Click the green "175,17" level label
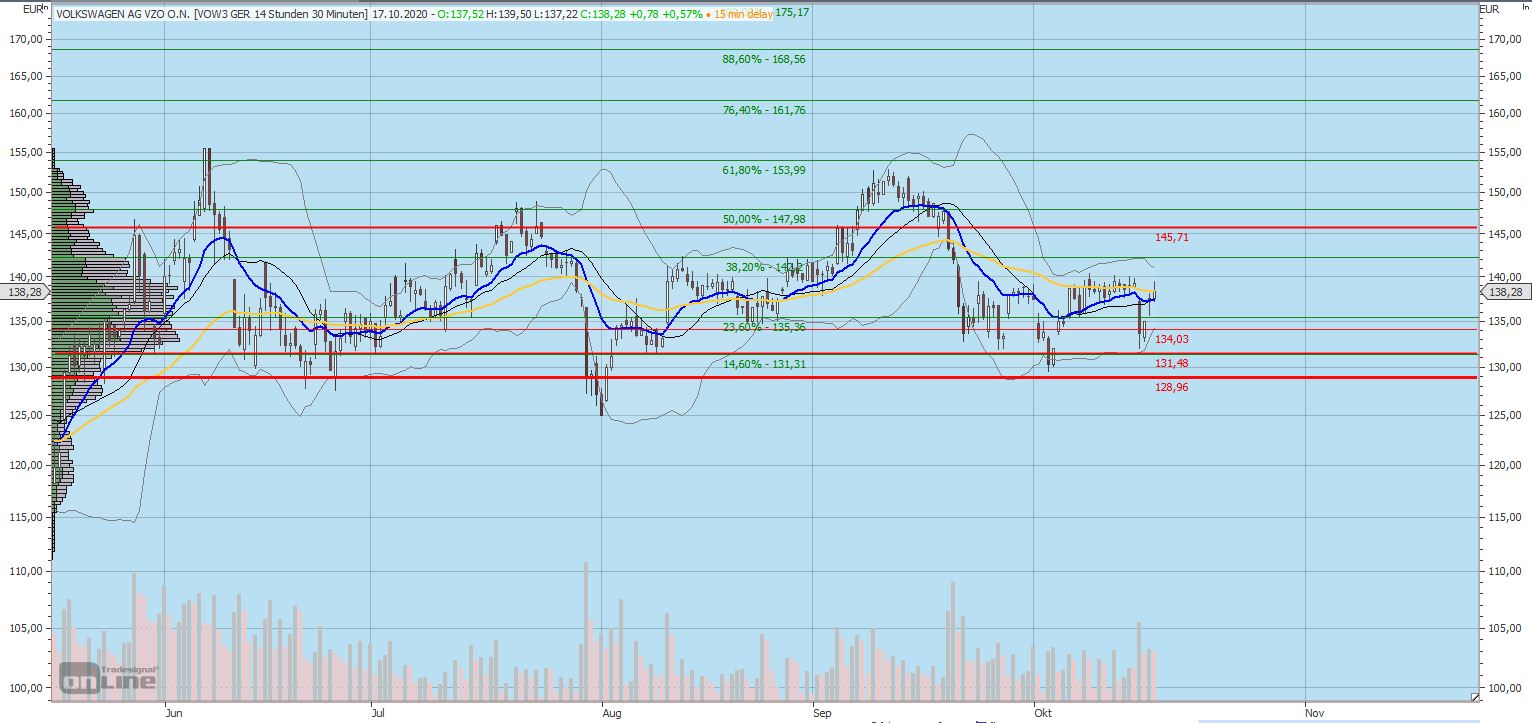Screen dimensions: 1532x723 pyautogui.click(x=792, y=13)
